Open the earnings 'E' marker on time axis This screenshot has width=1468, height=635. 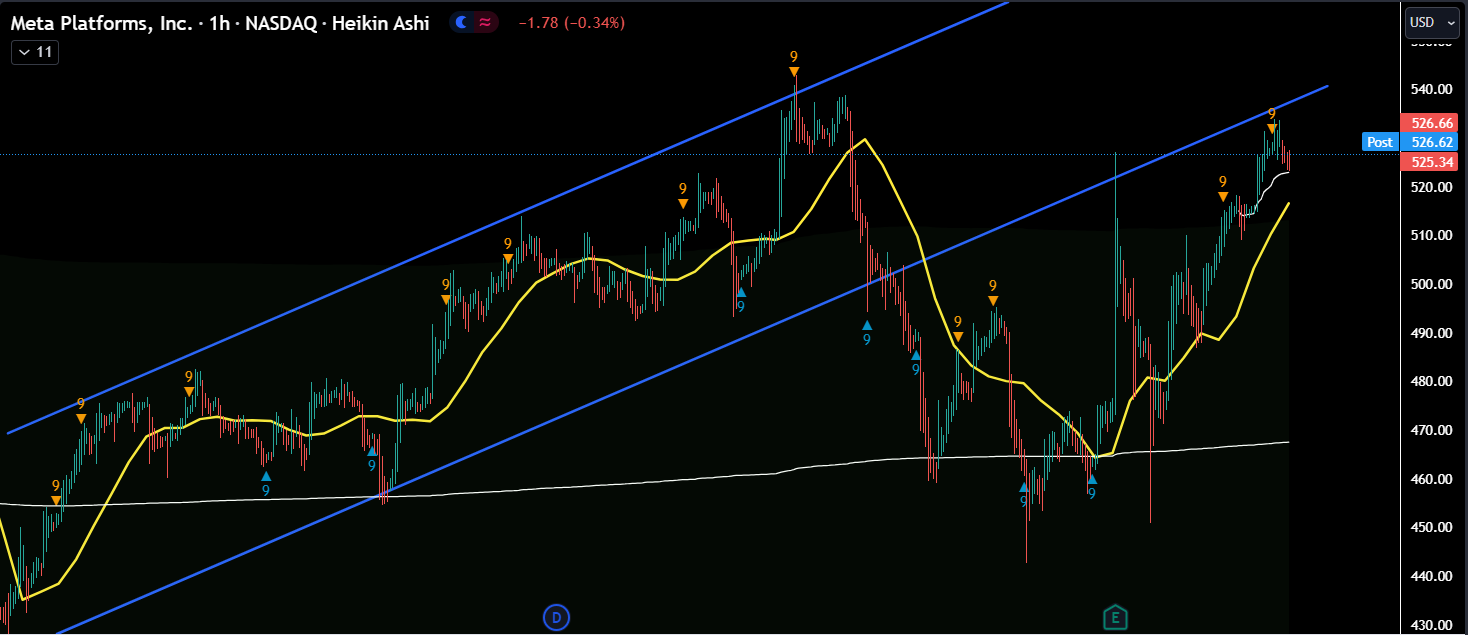[1114, 617]
